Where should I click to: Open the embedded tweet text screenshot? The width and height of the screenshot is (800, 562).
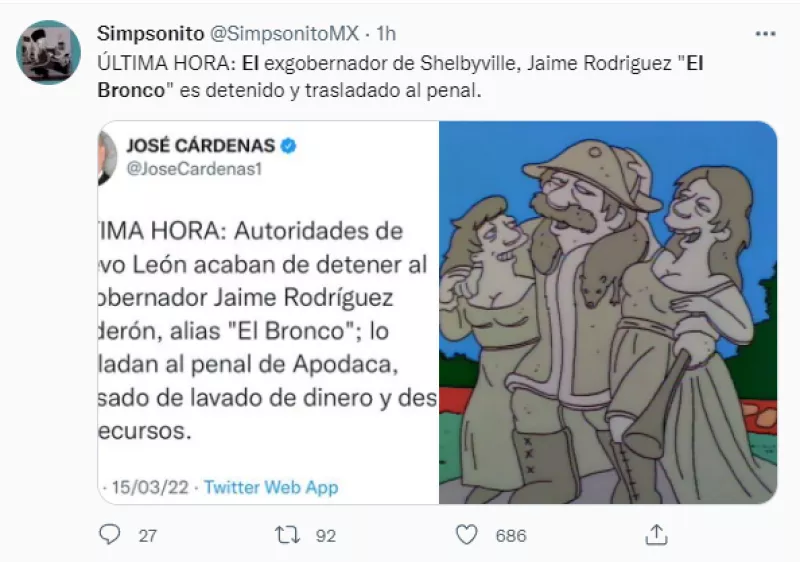[x=268, y=312]
